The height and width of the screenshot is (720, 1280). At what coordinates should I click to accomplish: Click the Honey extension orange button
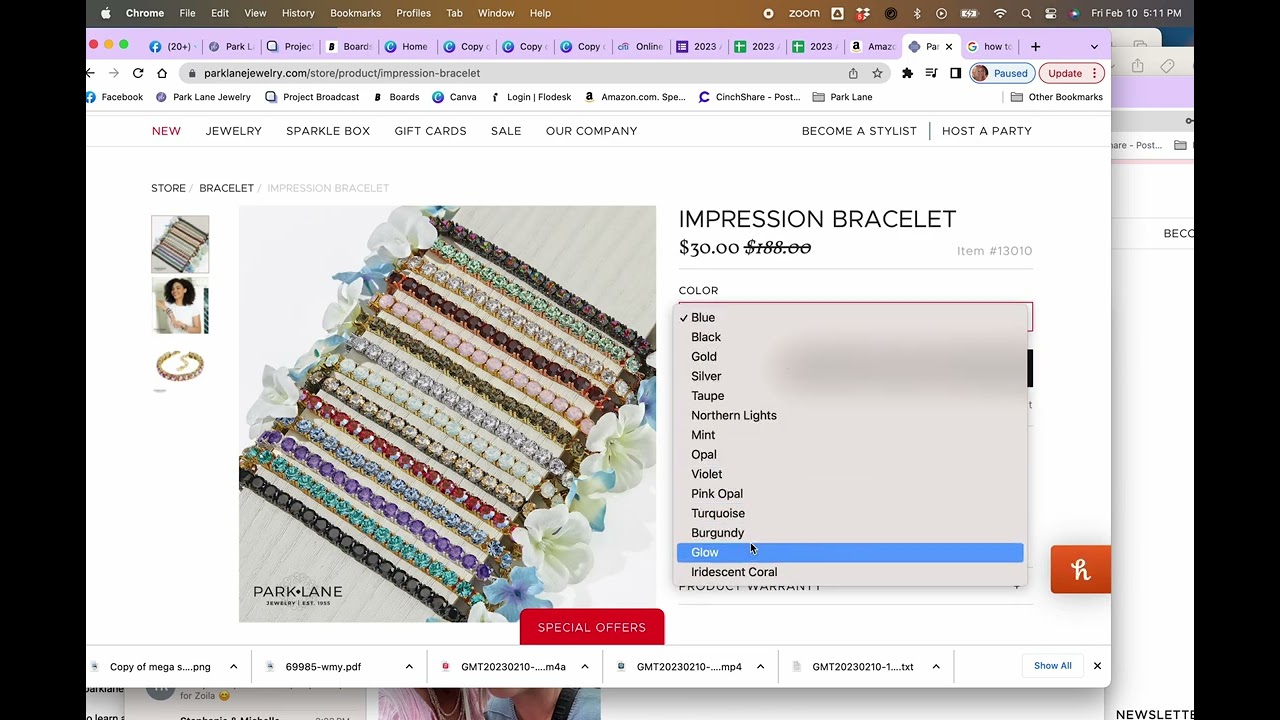[1080, 570]
